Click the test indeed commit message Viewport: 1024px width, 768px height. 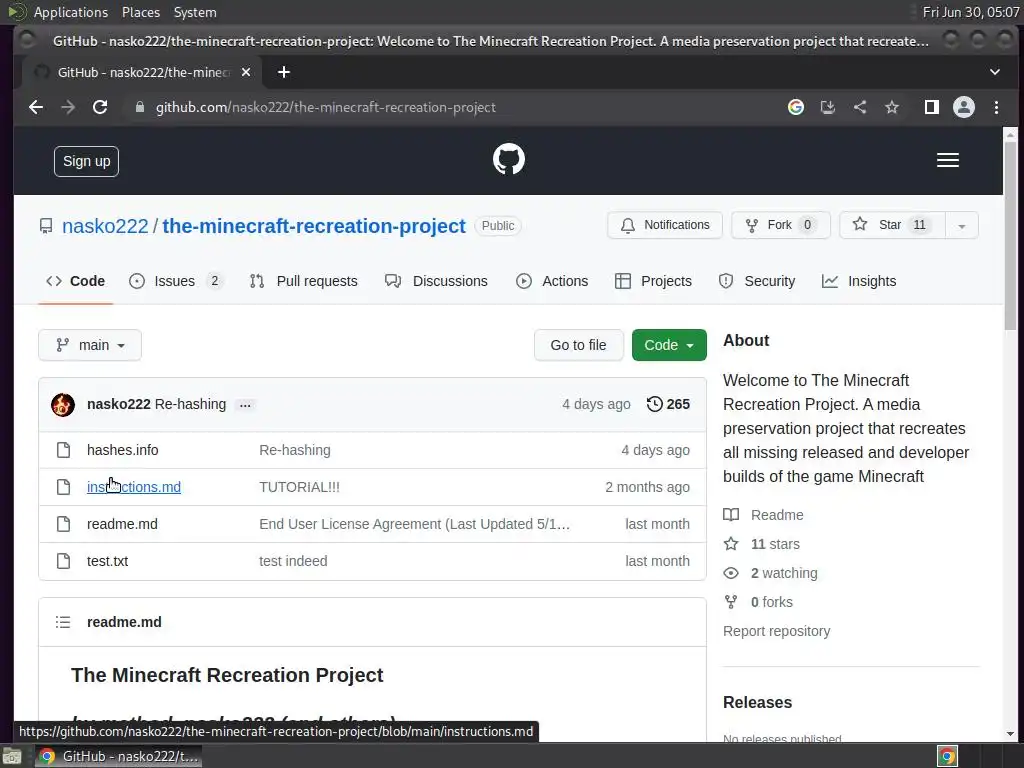click(x=293, y=562)
